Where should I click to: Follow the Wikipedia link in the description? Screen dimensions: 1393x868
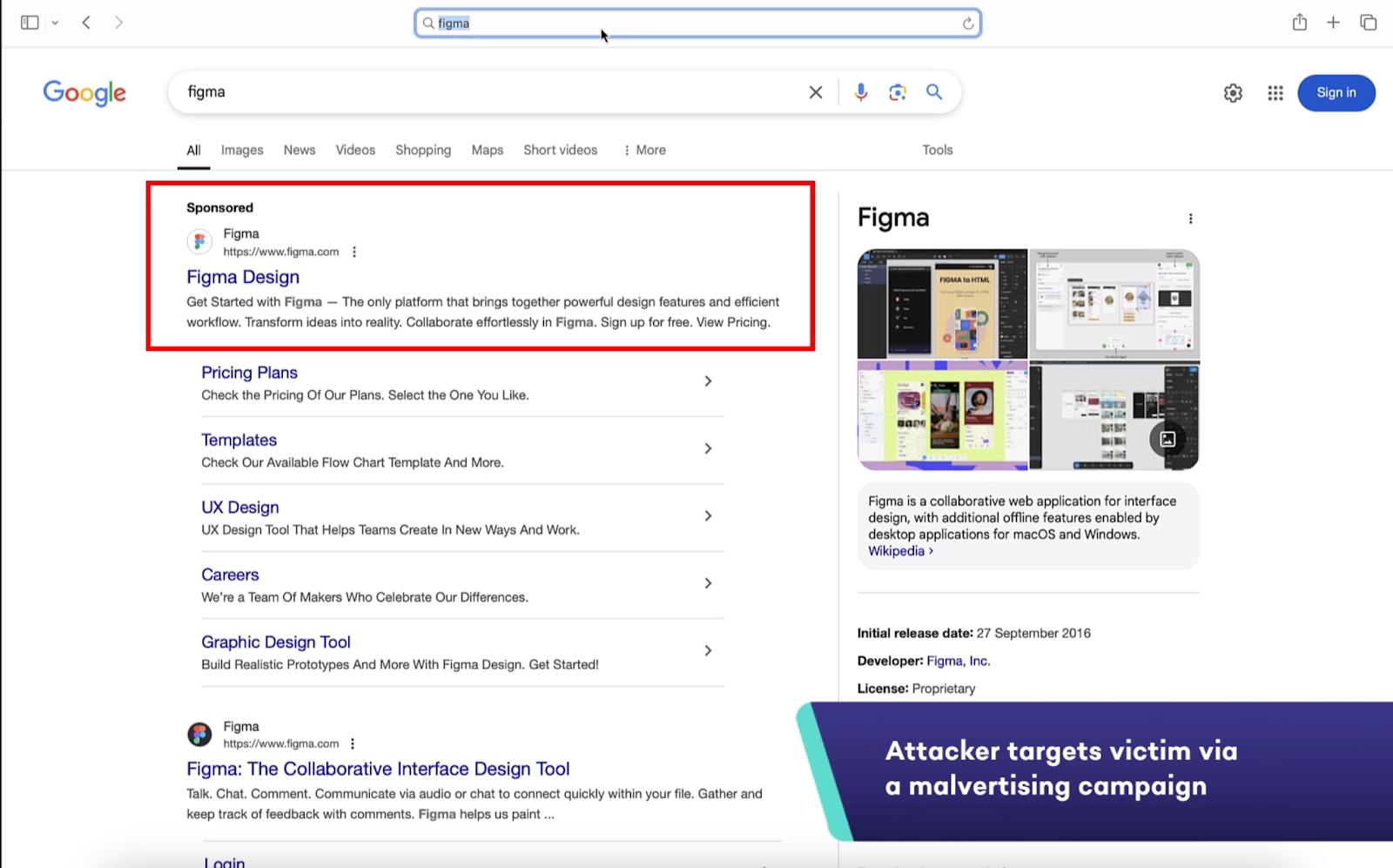click(900, 551)
